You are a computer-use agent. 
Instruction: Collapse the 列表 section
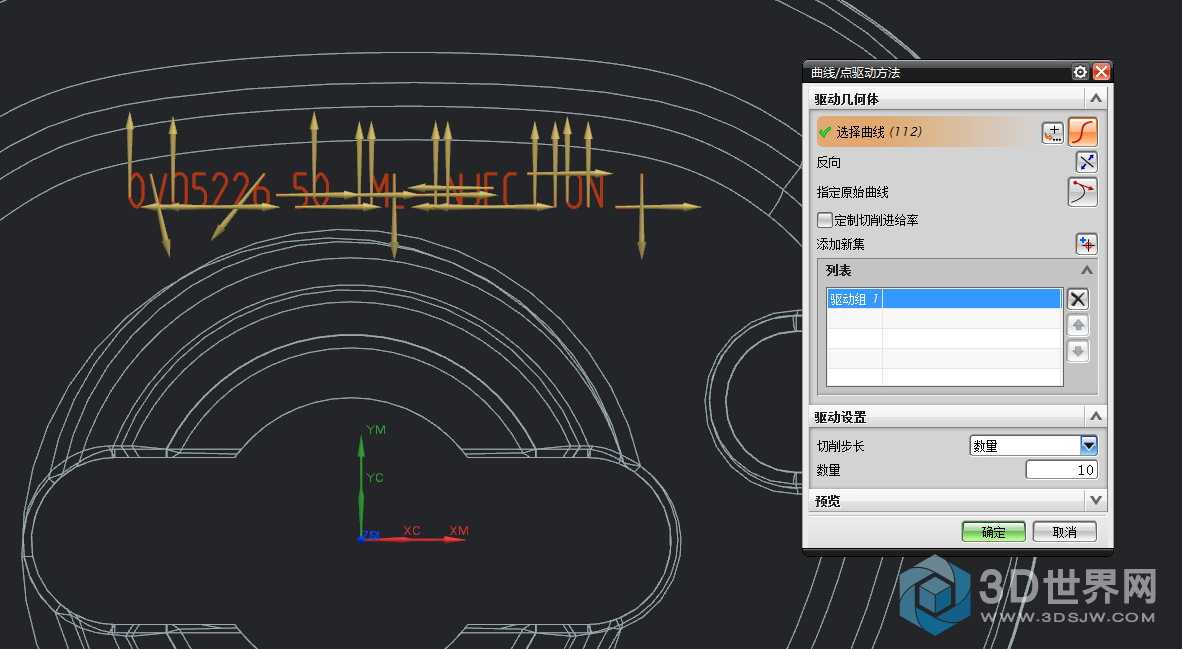1086,271
